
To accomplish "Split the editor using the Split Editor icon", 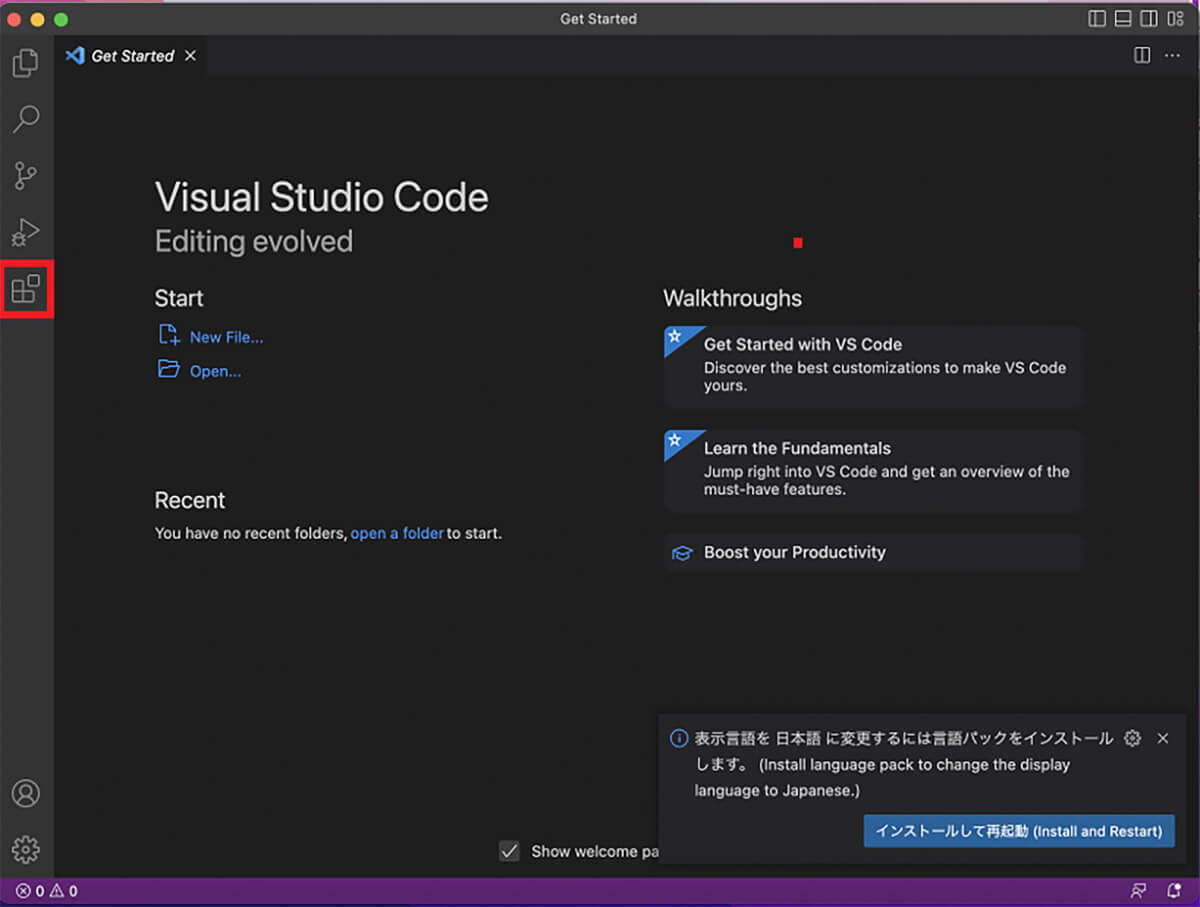I will coord(1141,55).
